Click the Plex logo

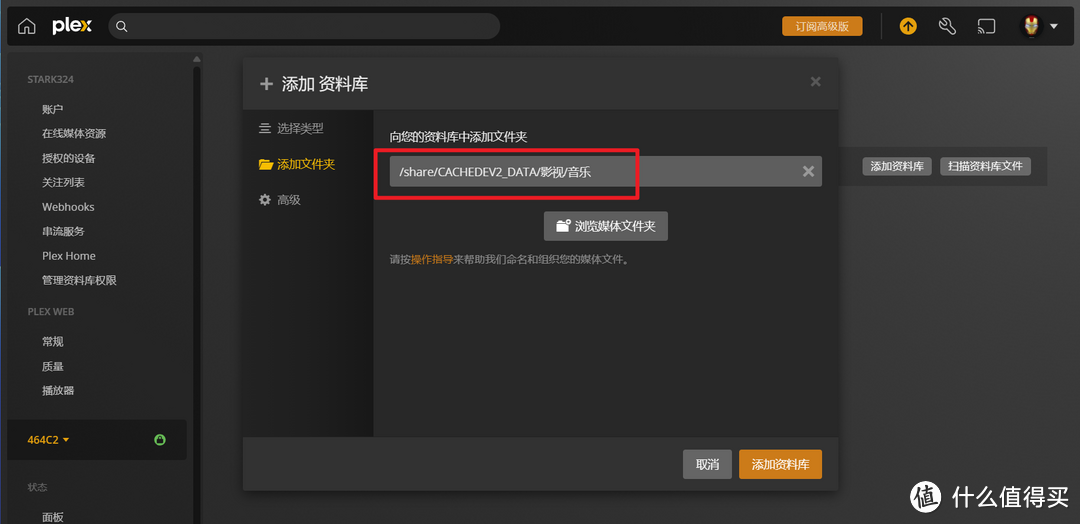click(x=71, y=27)
